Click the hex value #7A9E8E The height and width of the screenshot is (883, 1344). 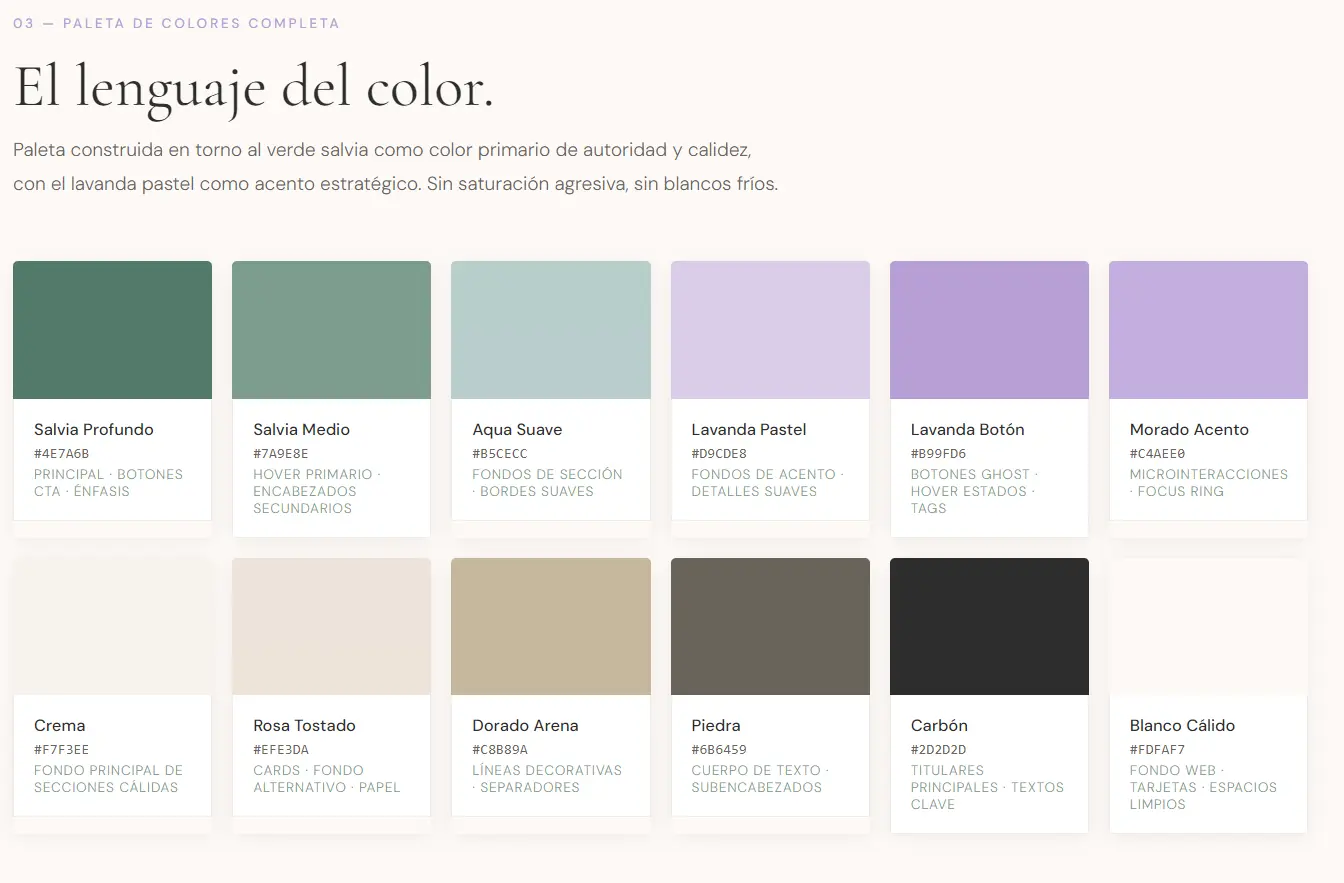tap(281, 454)
